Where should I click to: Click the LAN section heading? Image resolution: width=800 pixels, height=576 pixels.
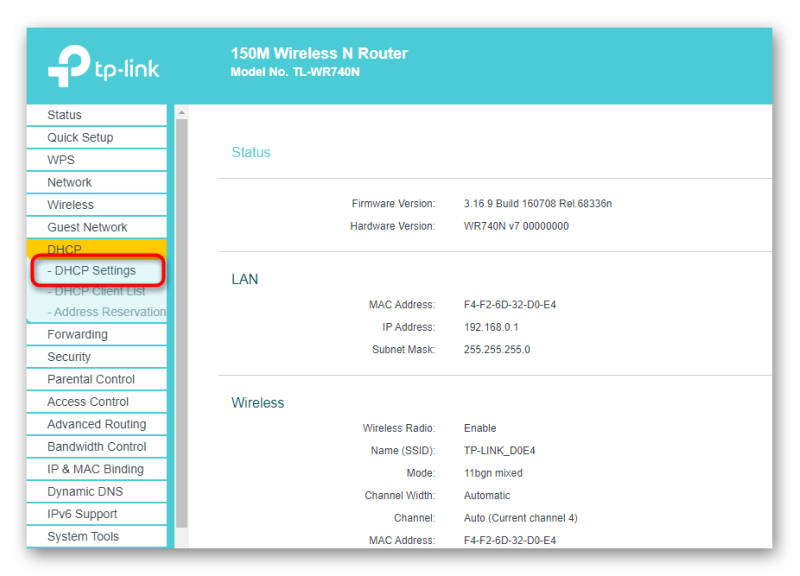[245, 279]
